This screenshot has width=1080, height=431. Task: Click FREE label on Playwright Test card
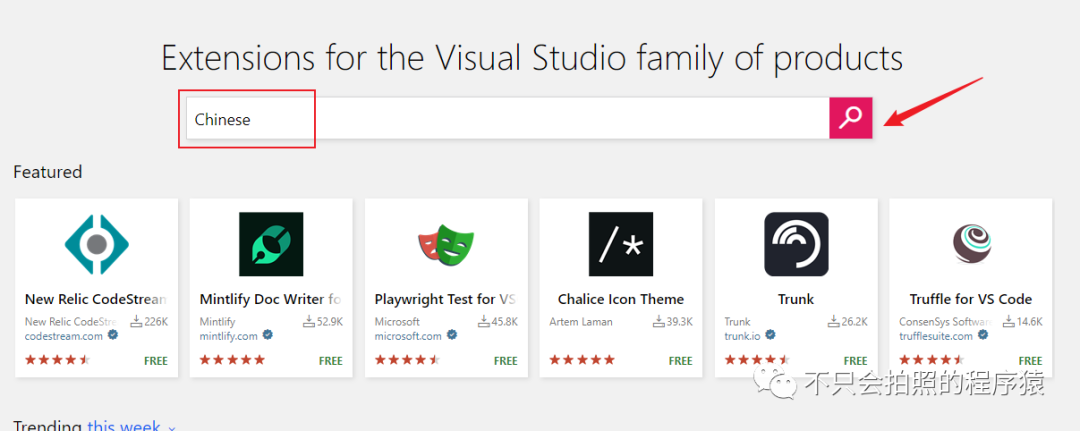point(506,361)
